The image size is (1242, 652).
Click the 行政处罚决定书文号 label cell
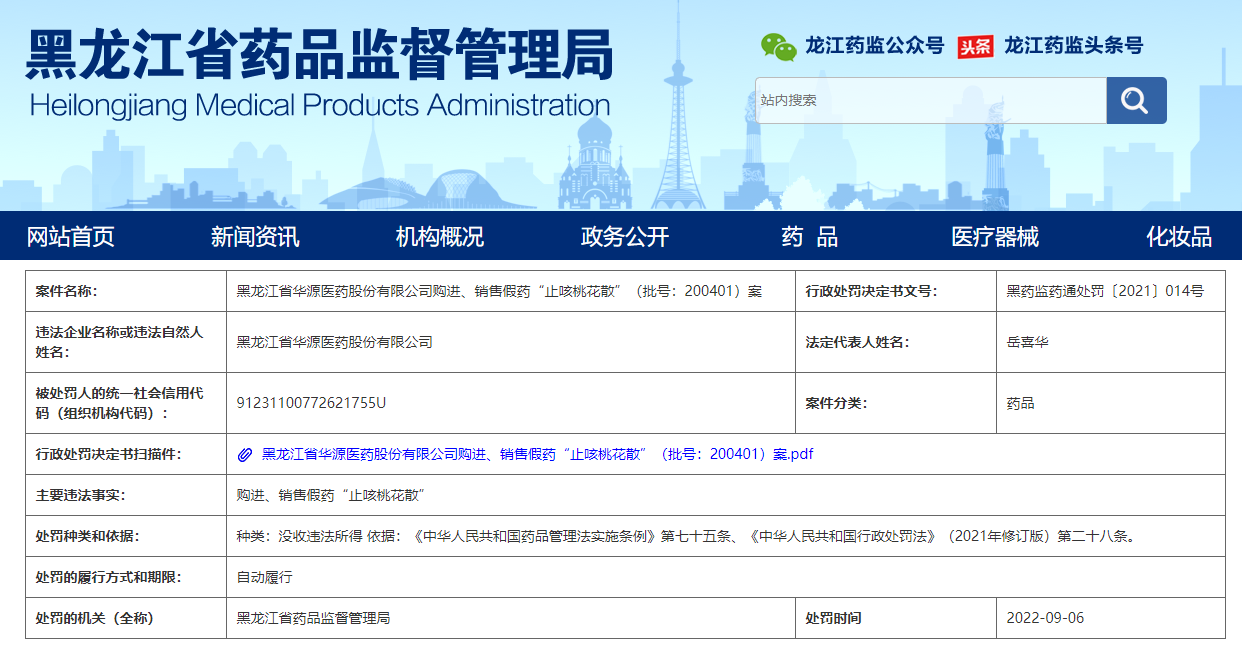tap(896, 291)
